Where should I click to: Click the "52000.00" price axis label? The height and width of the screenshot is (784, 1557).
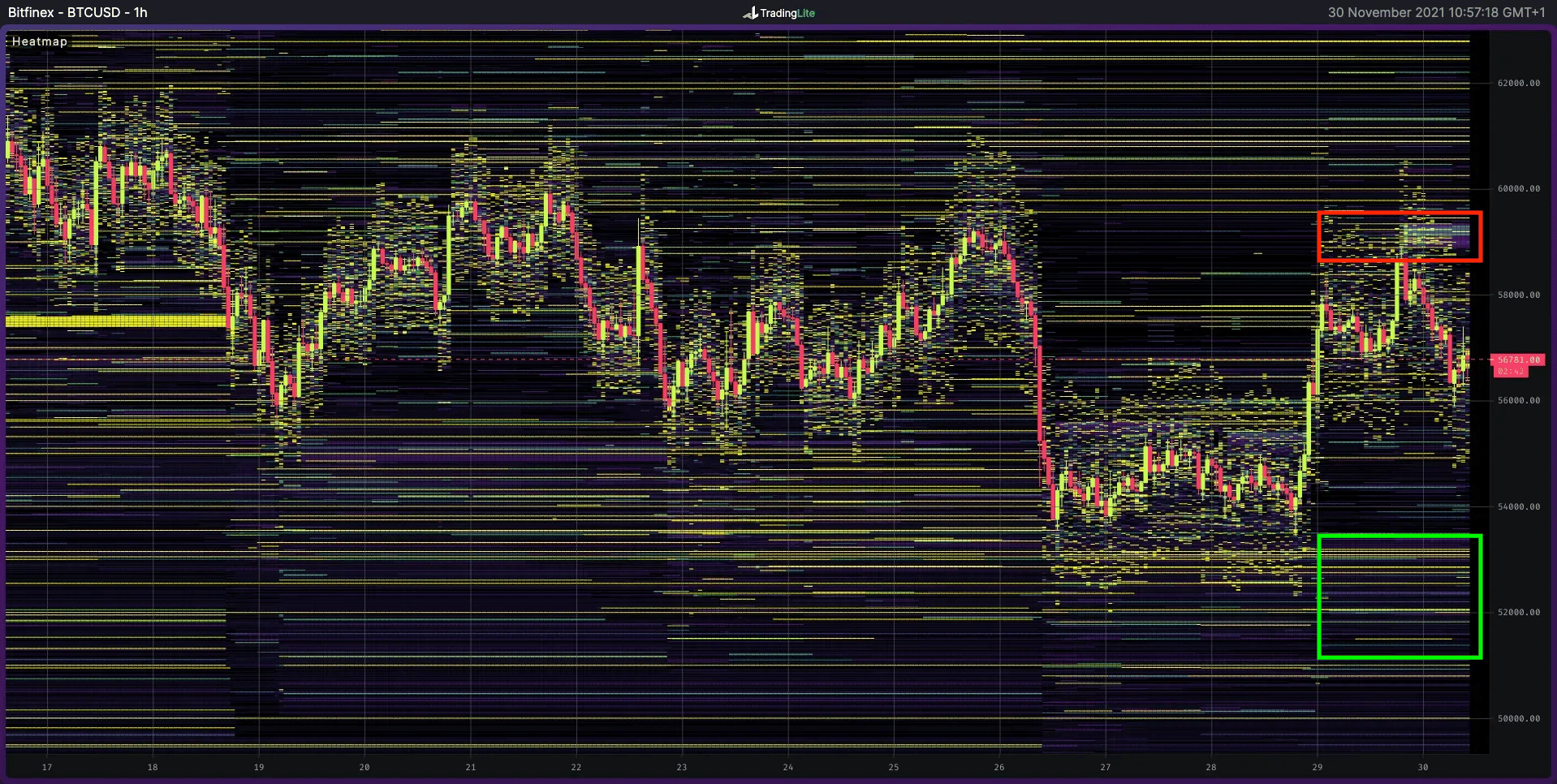click(1519, 612)
